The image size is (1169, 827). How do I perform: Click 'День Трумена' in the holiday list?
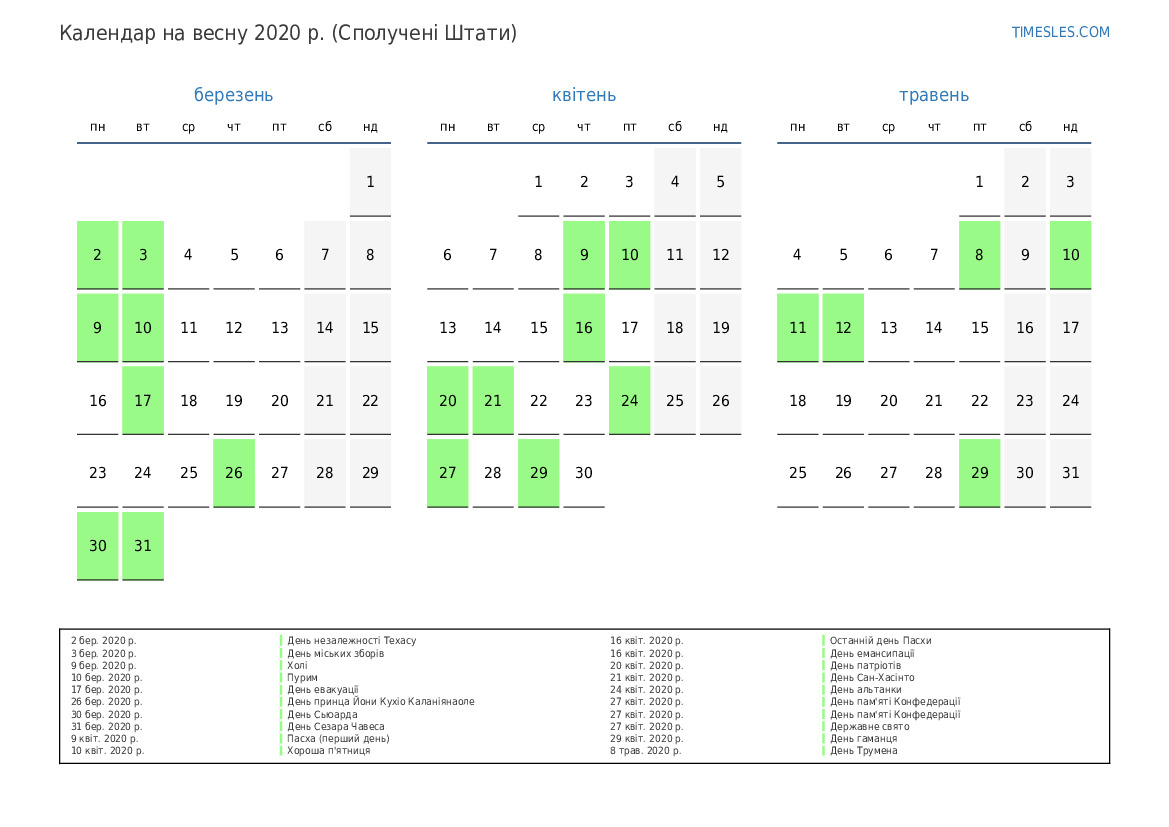pyautogui.click(x=863, y=751)
